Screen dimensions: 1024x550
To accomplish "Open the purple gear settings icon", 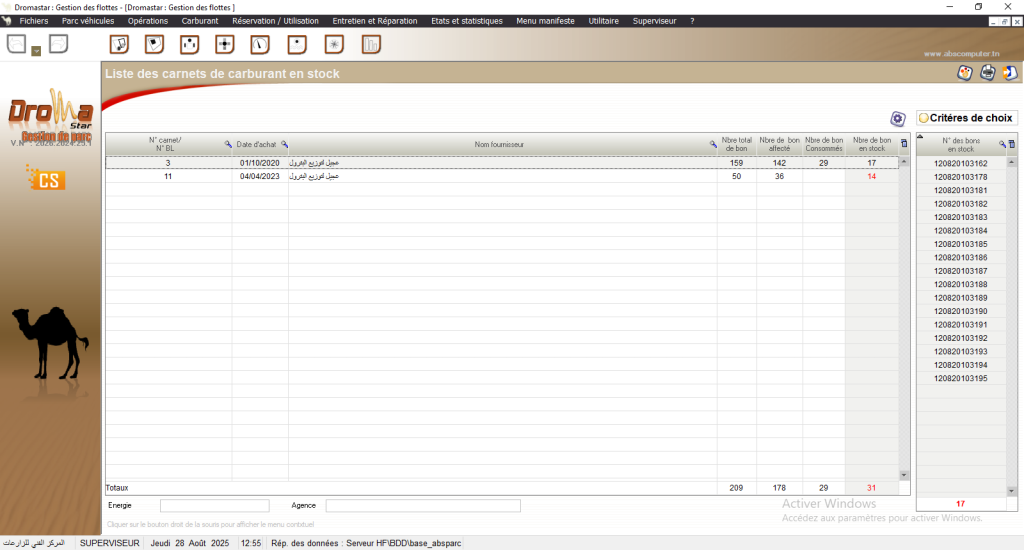I will [897, 118].
